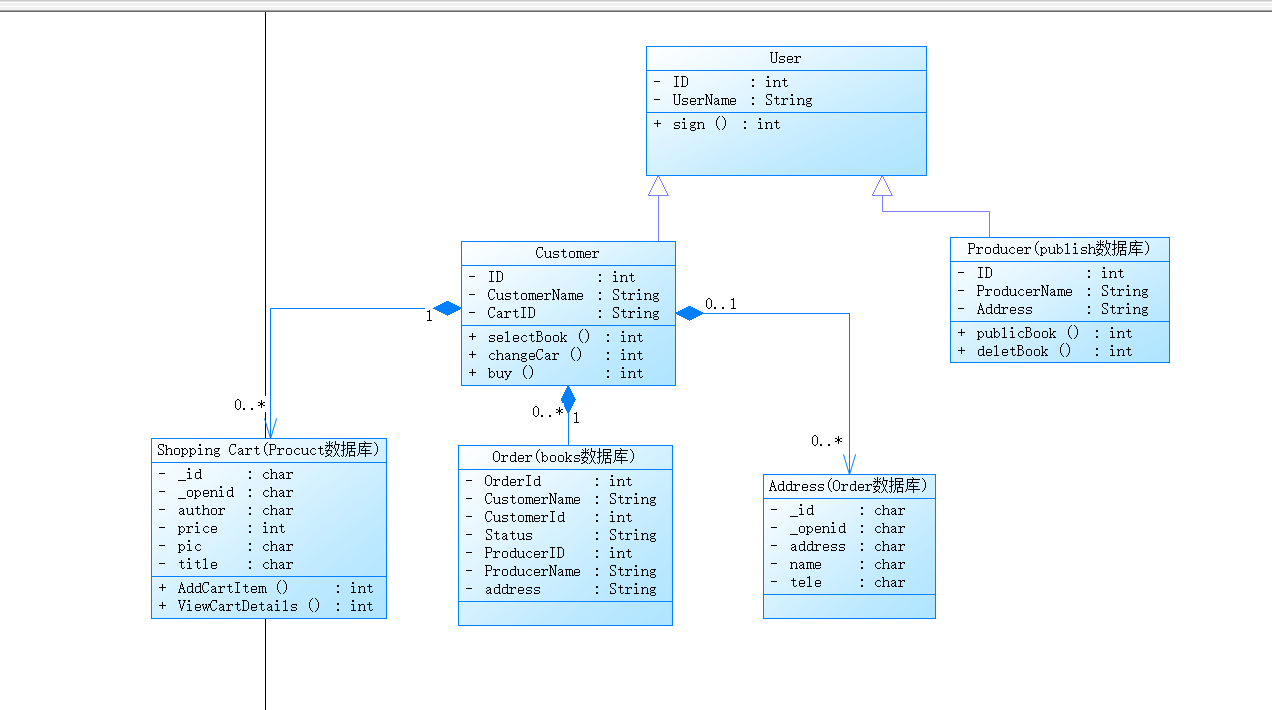Click 'address : String' in Order class
The width and height of the screenshot is (1272, 710).
click(x=561, y=589)
